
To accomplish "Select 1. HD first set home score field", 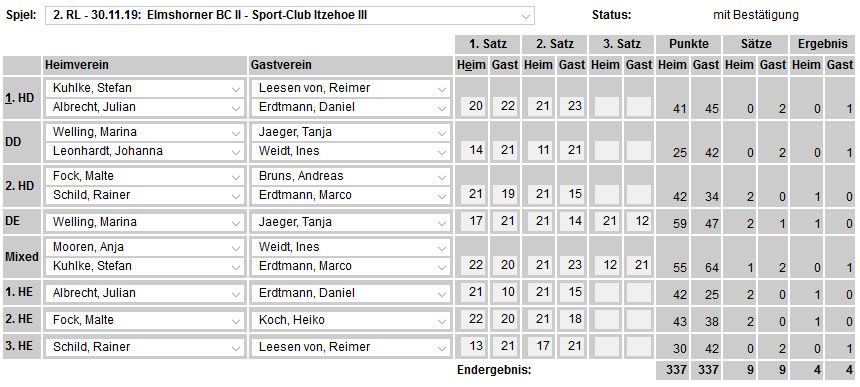I will pyautogui.click(x=476, y=106).
